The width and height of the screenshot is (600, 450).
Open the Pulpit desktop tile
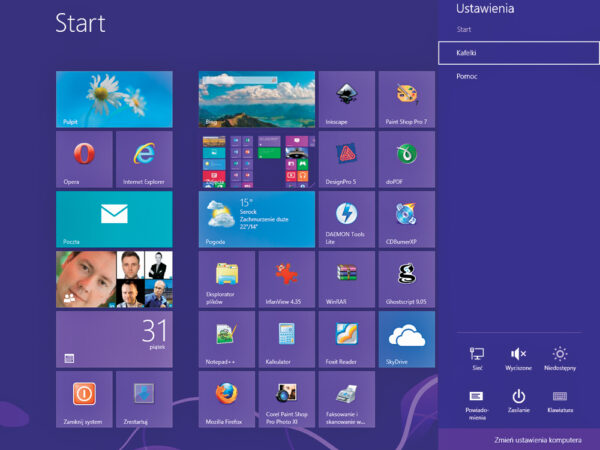(x=114, y=99)
